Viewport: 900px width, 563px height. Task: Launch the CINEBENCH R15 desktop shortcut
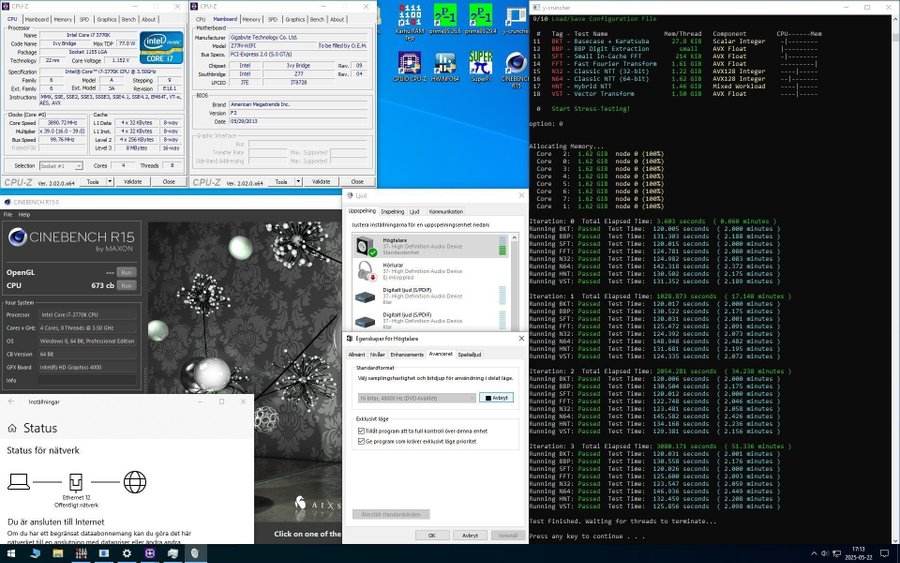pyautogui.click(x=515, y=70)
